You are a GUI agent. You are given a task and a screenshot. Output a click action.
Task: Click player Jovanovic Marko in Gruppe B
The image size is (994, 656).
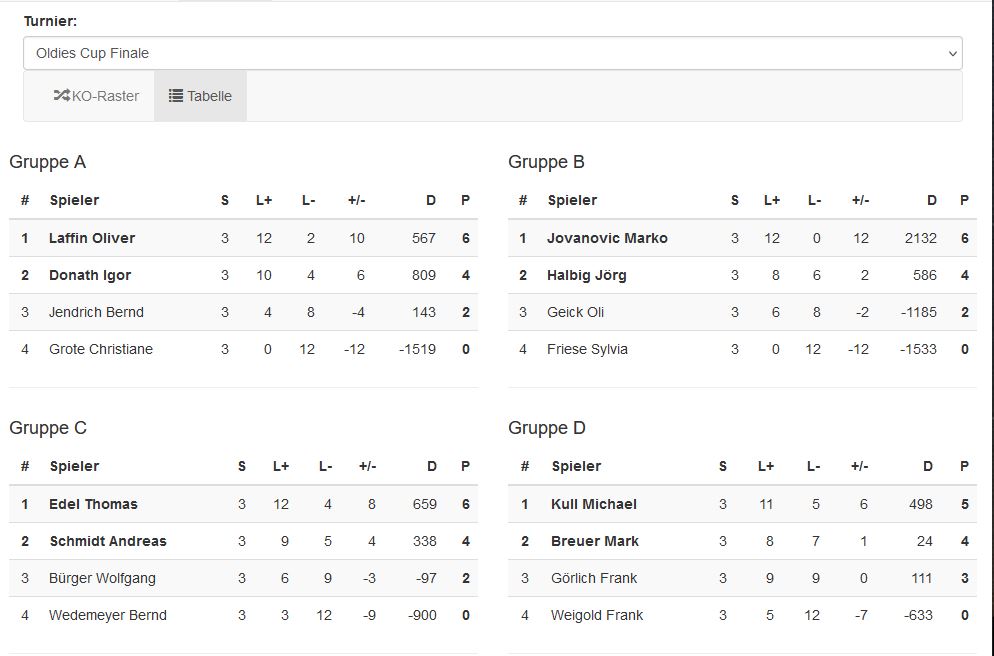click(x=607, y=238)
